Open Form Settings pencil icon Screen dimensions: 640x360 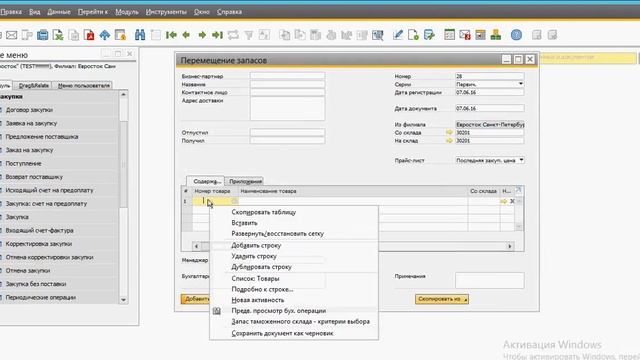pos(398,35)
